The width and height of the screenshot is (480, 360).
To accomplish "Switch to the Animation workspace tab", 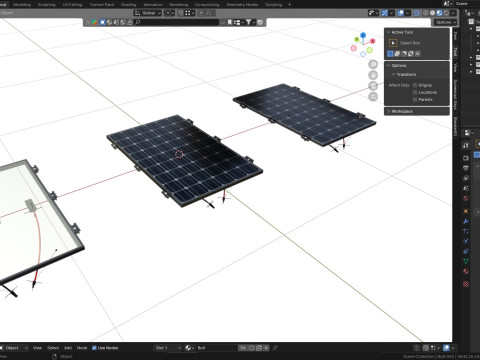I will pos(153,5).
